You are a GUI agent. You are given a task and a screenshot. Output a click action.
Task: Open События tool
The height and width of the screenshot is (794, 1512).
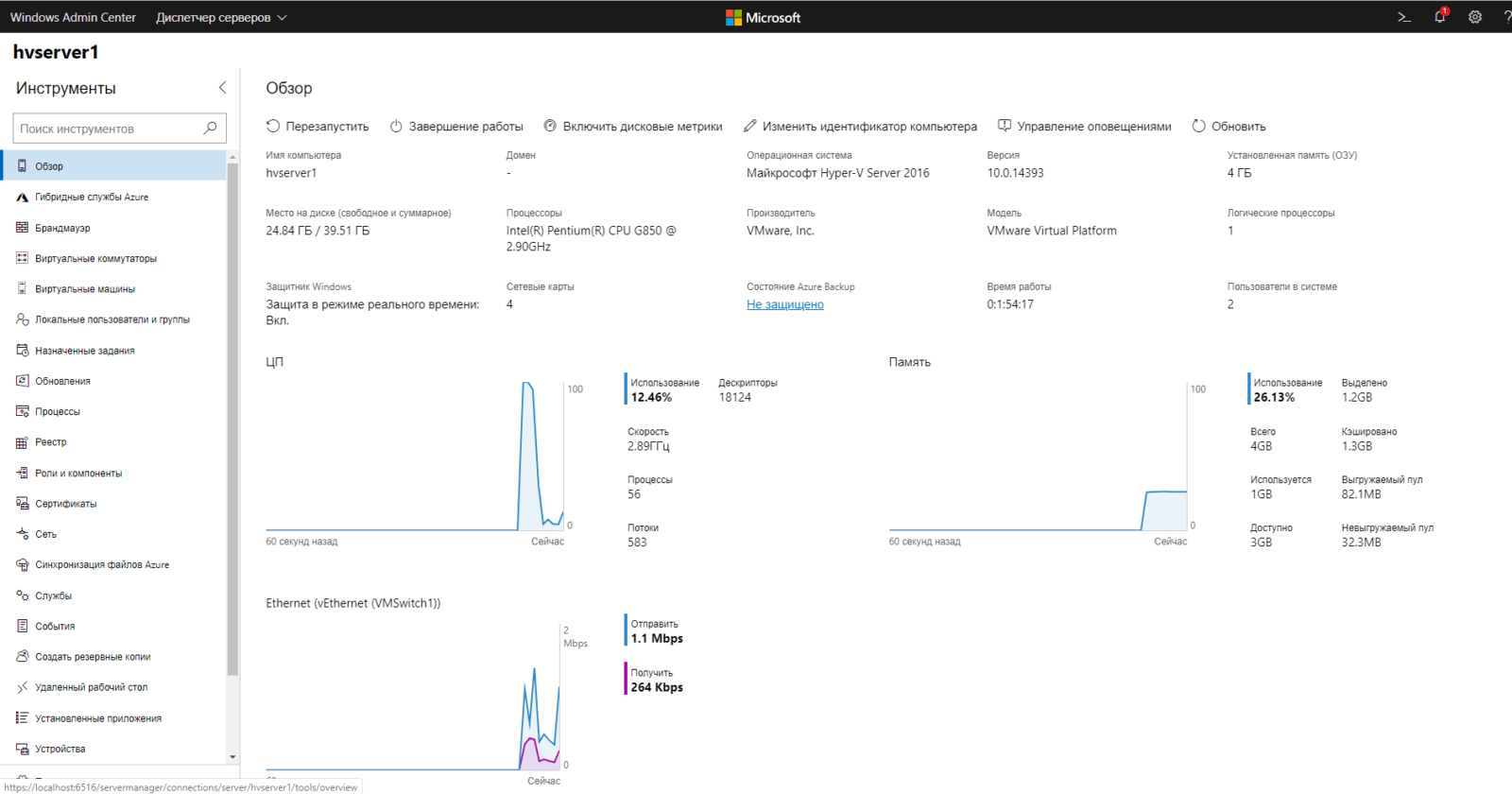click(x=113, y=626)
